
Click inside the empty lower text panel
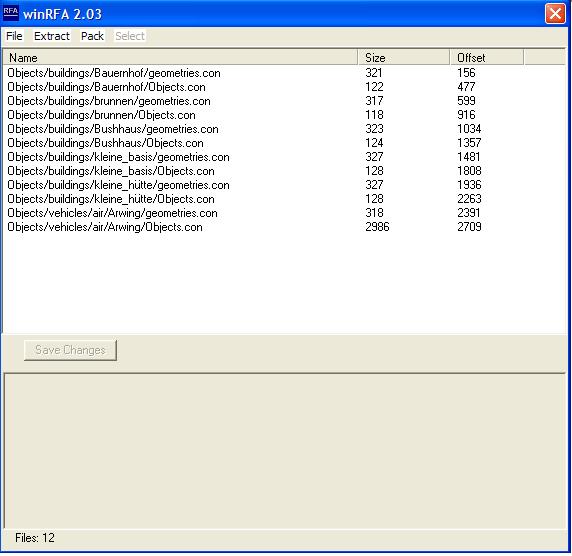click(x=285, y=451)
